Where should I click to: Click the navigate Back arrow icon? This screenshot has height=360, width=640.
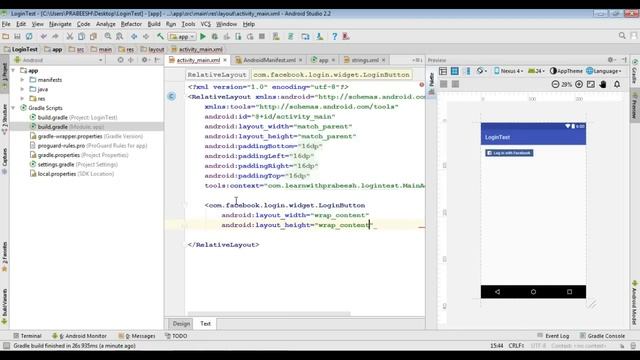point(134,36)
